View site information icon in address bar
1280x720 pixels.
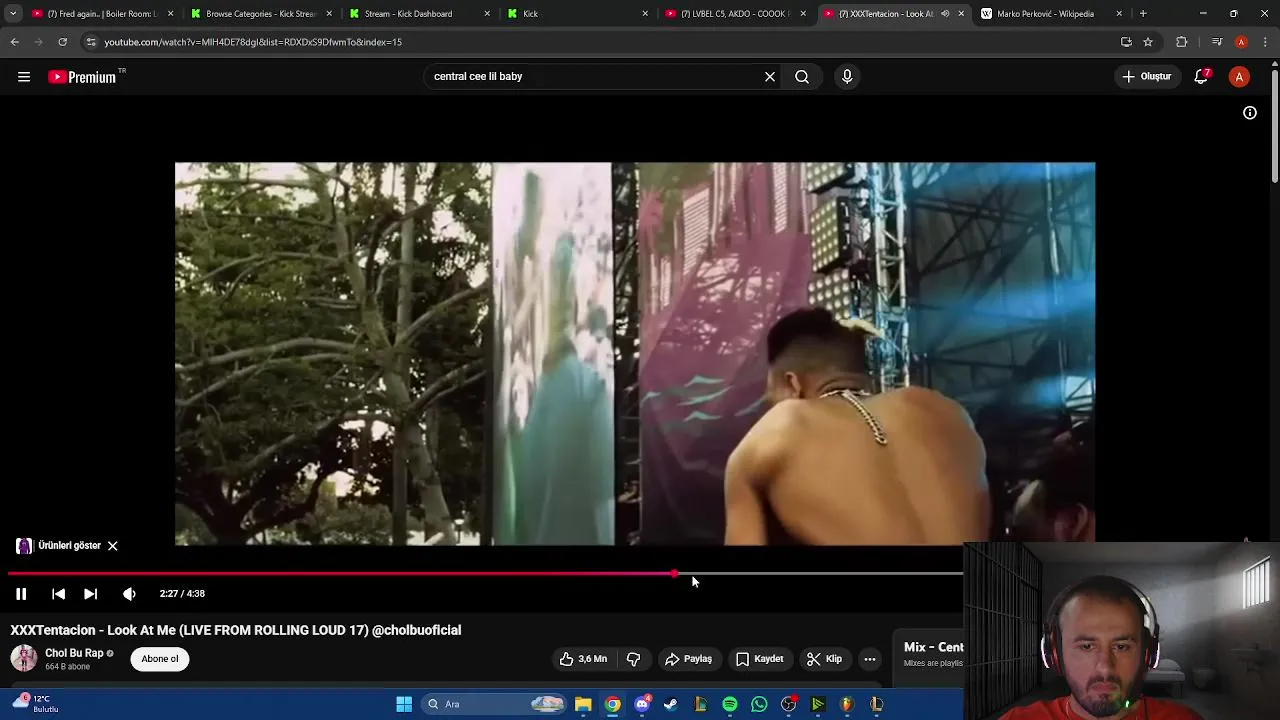(x=91, y=42)
